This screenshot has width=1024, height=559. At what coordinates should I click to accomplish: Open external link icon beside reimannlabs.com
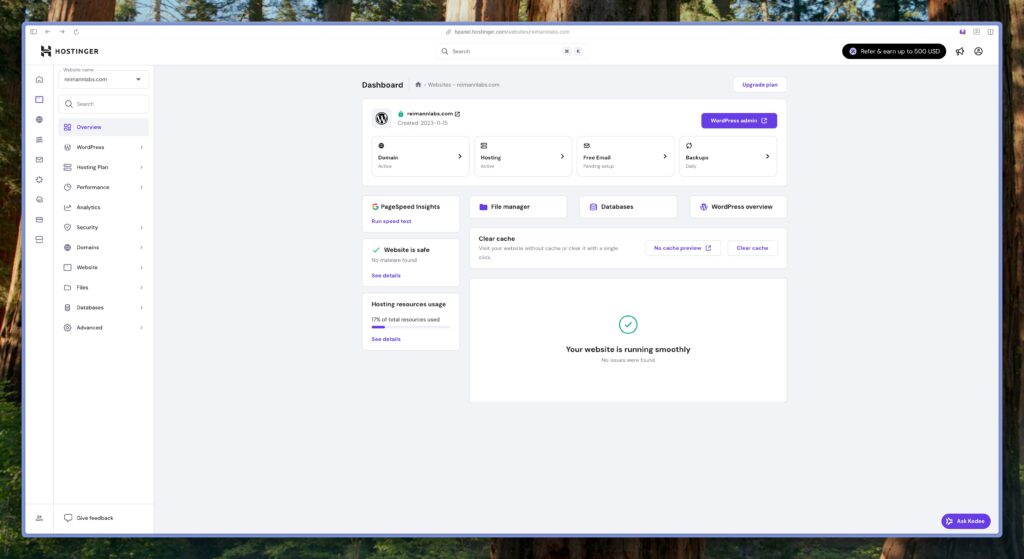(457, 114)
